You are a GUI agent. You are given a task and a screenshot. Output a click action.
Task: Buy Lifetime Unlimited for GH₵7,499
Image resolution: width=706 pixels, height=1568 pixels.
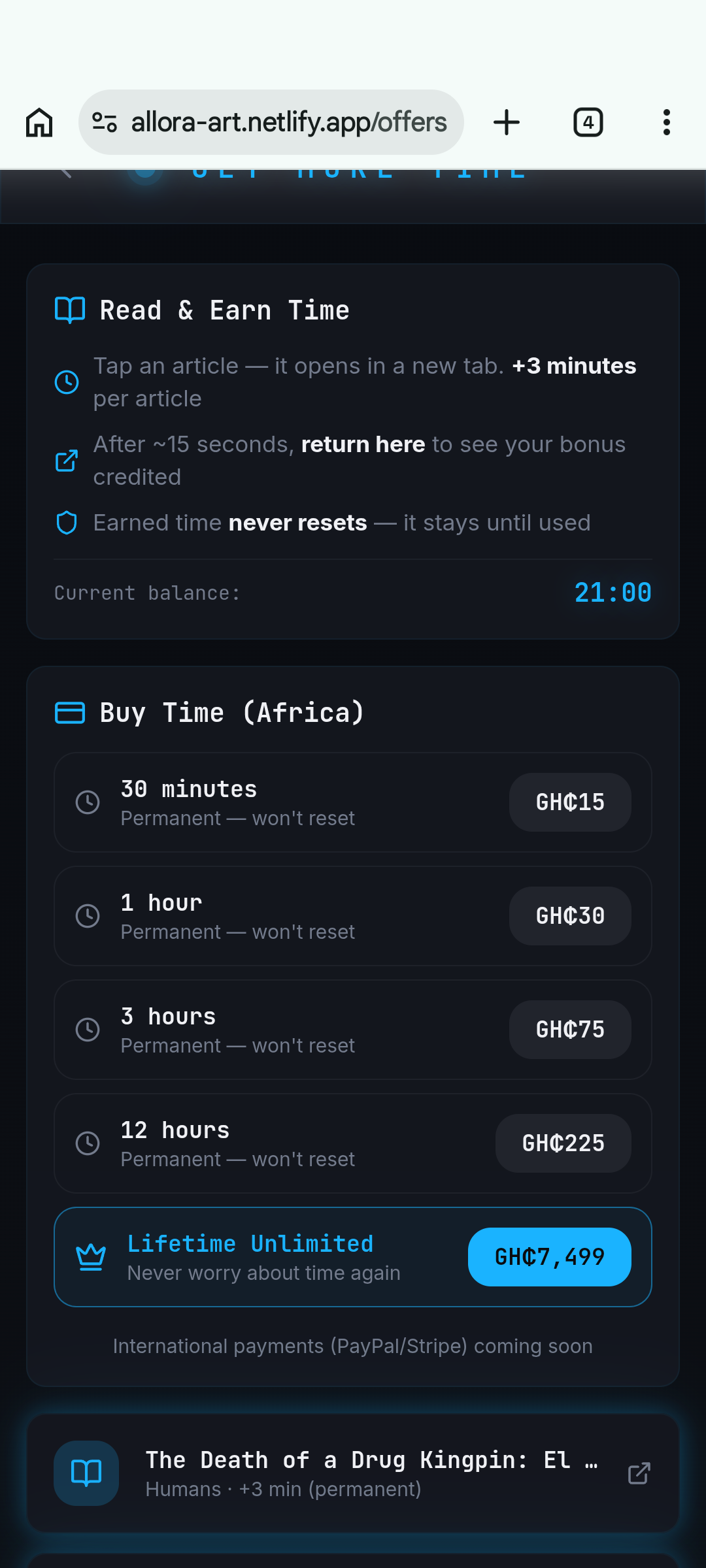pyautogui.click(x=549, y=1257)
